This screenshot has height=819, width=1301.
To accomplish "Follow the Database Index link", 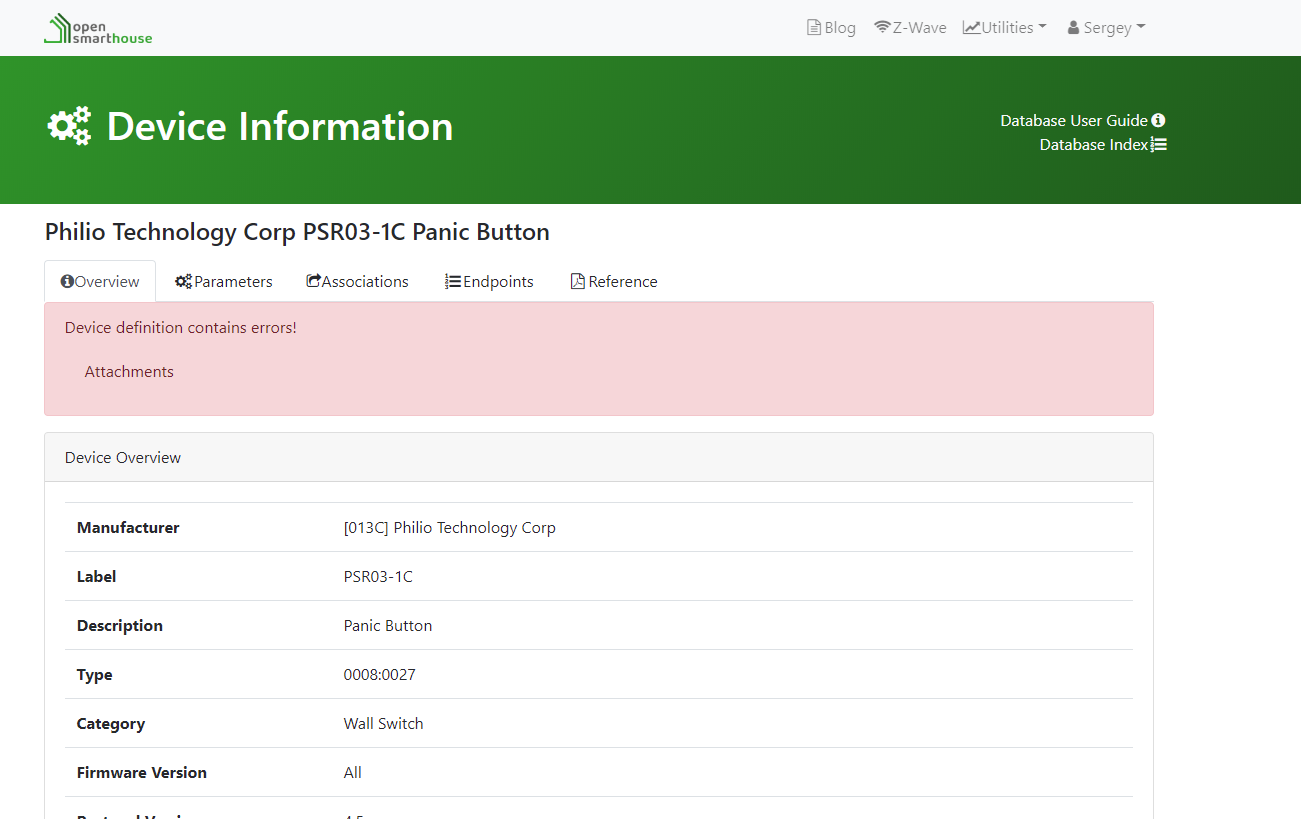I will click(1093, 145).
